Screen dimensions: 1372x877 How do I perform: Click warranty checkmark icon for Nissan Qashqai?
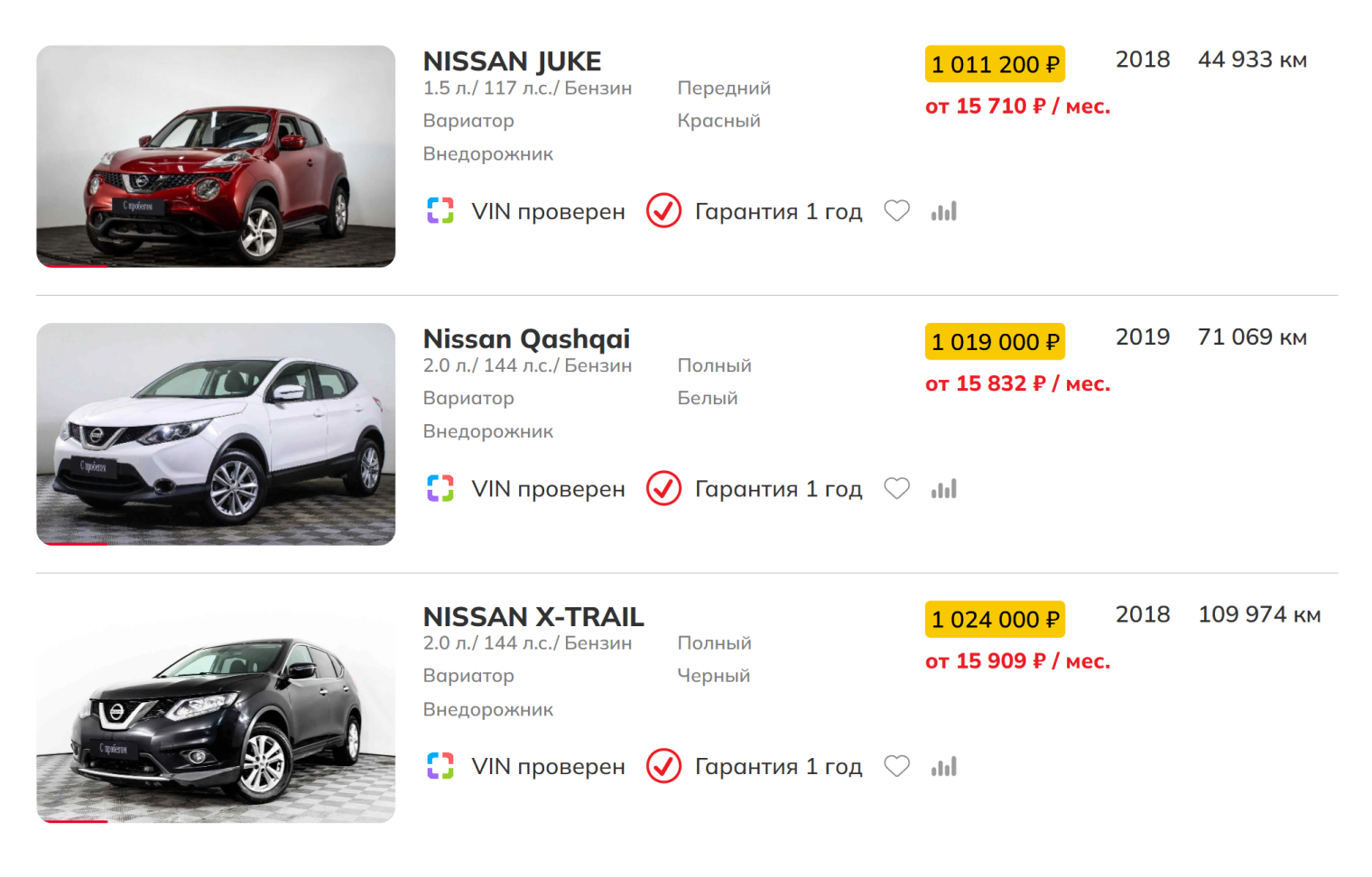663,489
